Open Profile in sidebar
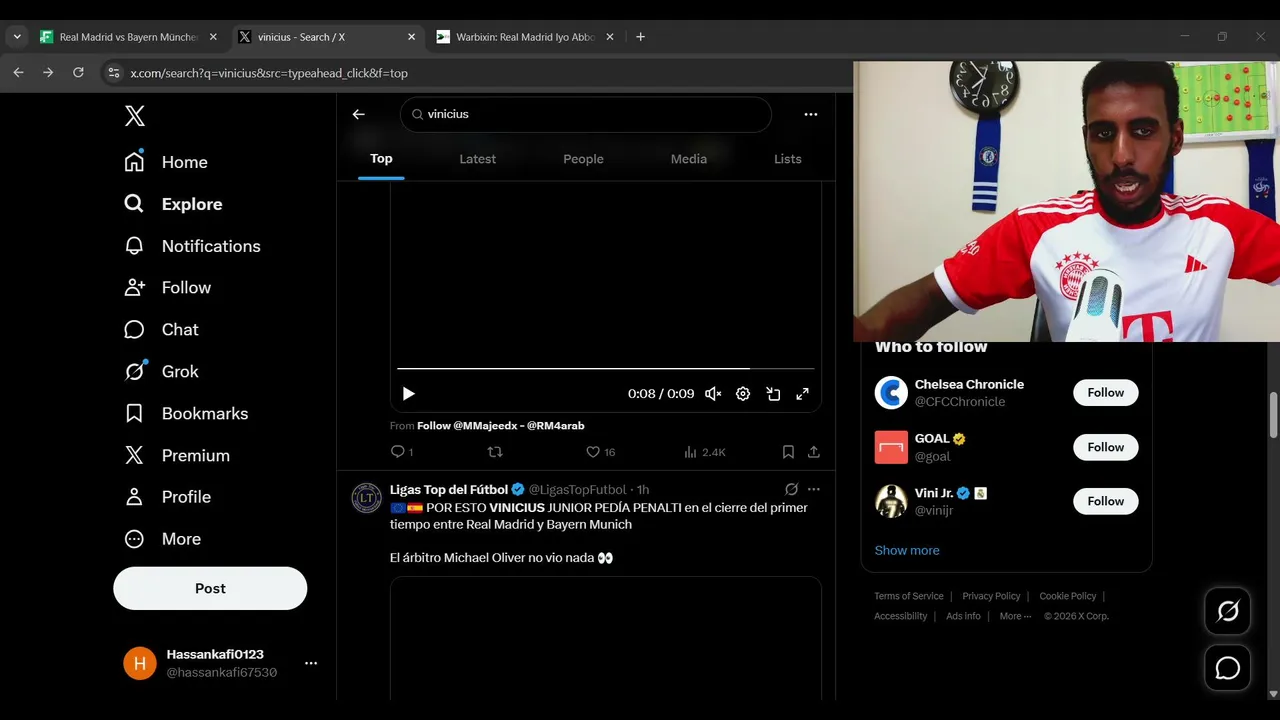The image size is (1280, 720). coord(167,497)
